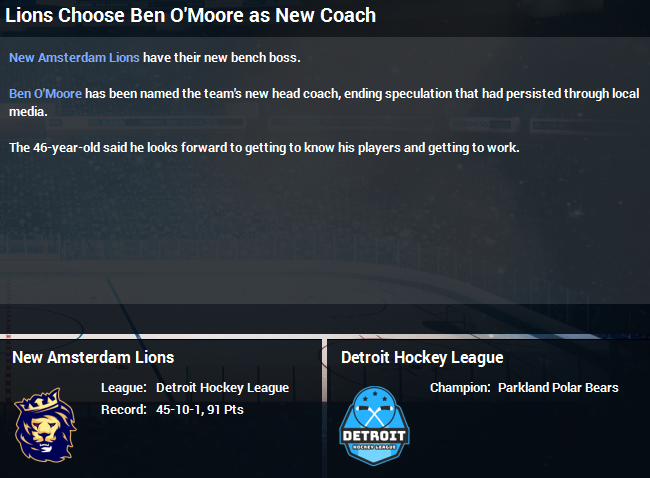Click the 'have their new bench boss' sentence
The image size is (650, 478).
[221, 57]
